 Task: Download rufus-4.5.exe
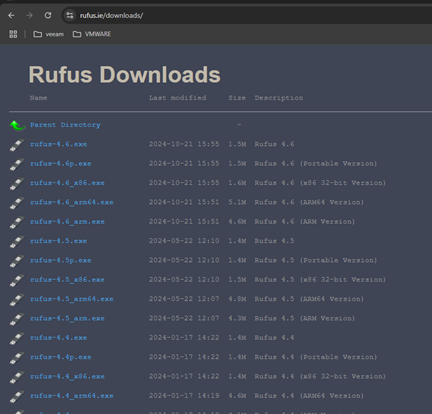click(59, 241)
